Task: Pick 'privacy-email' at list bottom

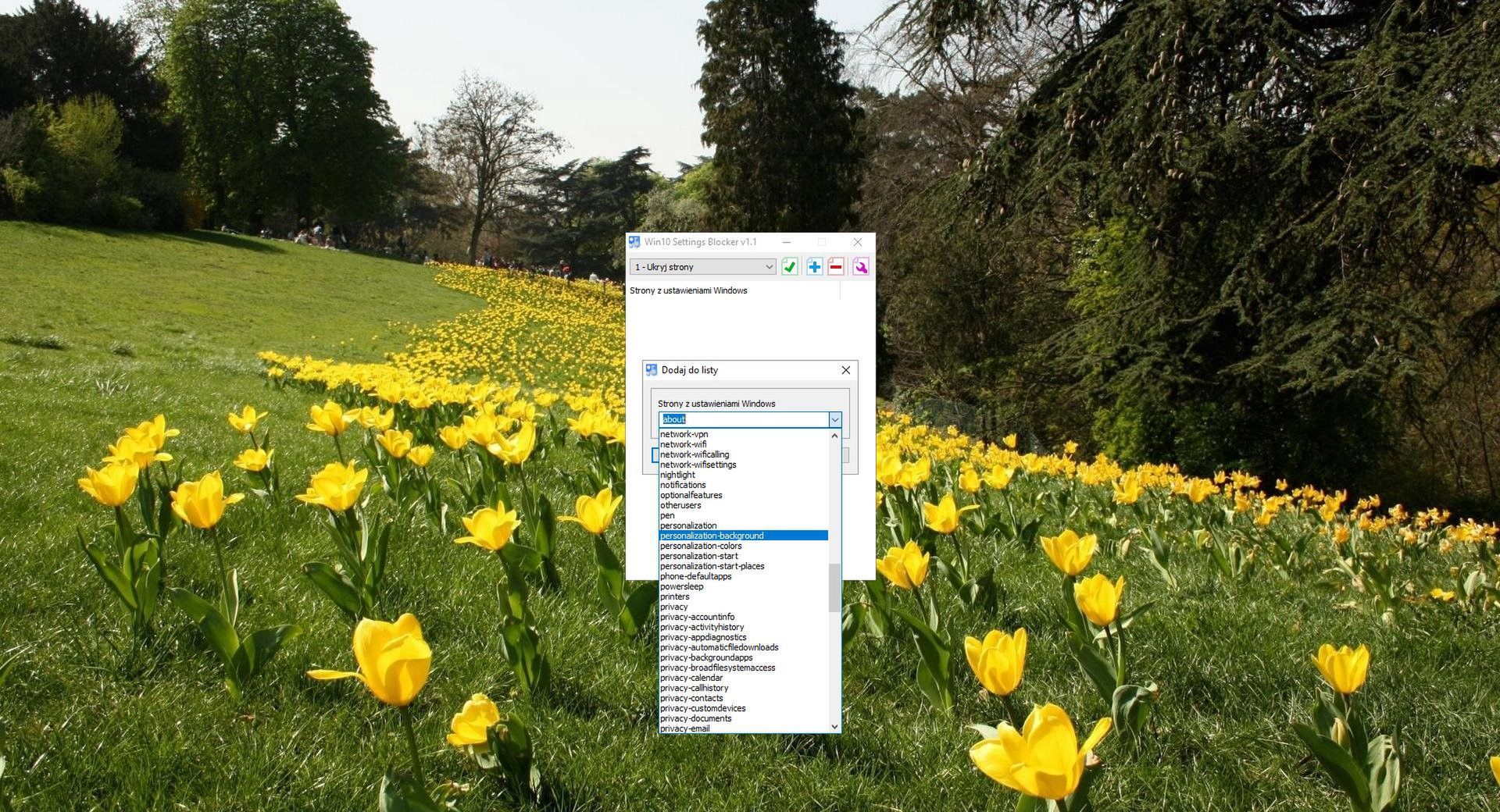Action: (743, 728)
